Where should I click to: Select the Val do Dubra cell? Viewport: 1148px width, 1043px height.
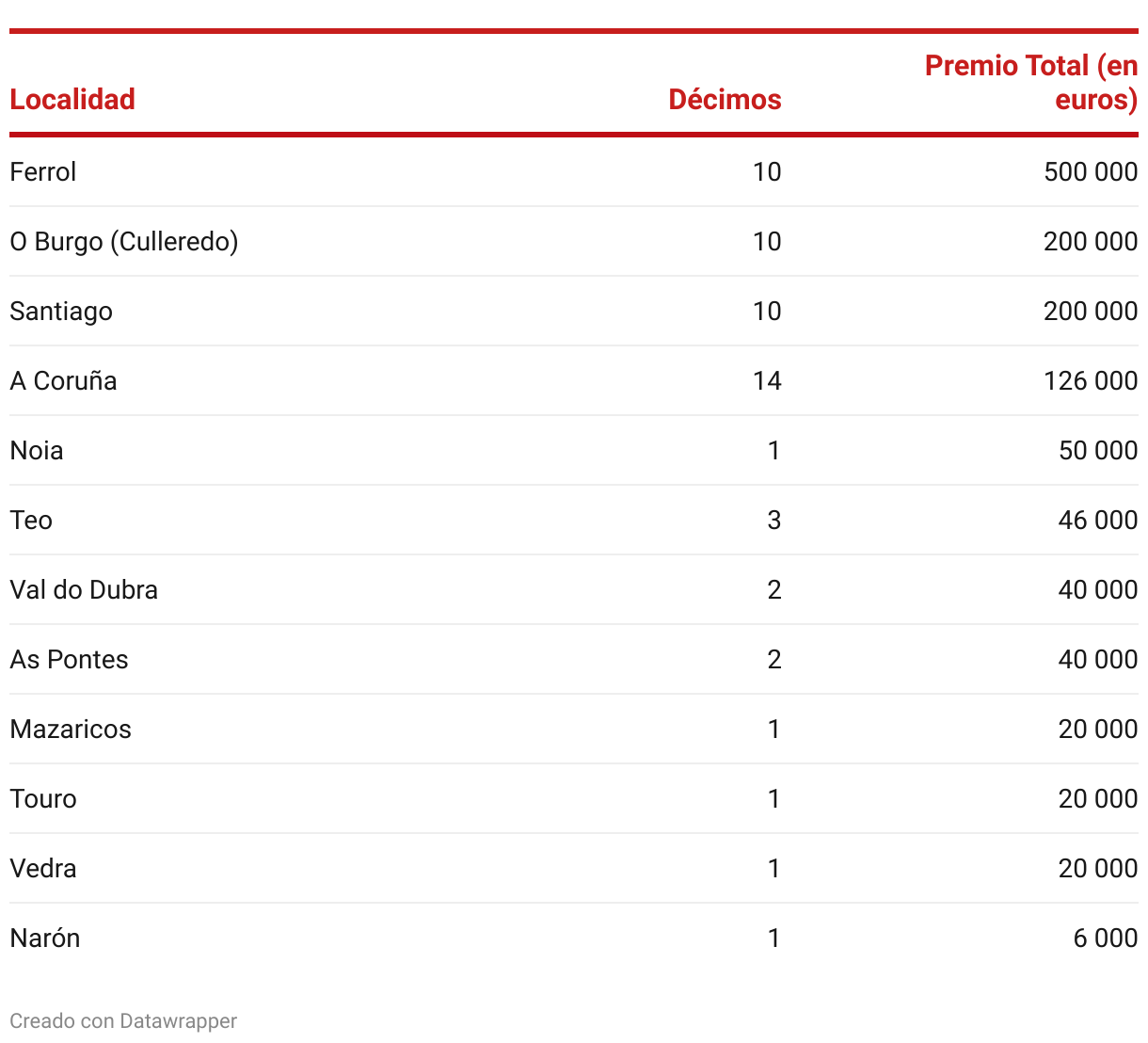(84, 589)
